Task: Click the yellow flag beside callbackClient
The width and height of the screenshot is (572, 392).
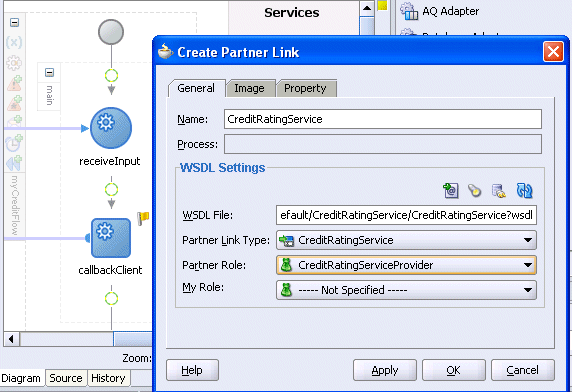Action: point(143,218)
